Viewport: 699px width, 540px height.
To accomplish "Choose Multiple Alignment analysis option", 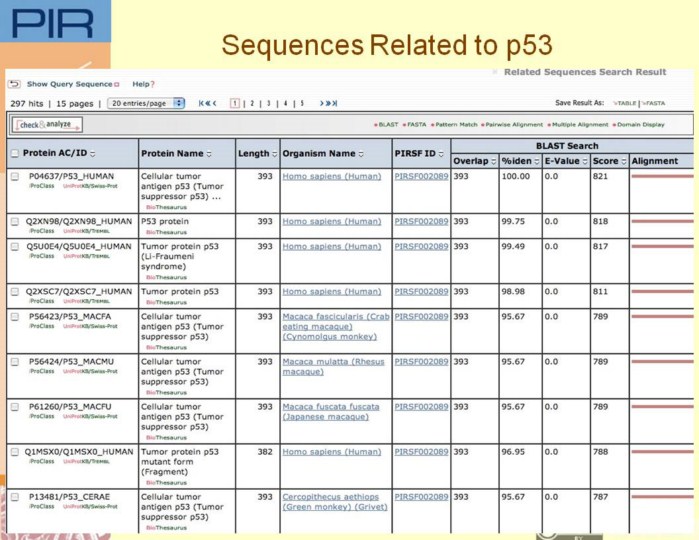I will tap(578, 125).
